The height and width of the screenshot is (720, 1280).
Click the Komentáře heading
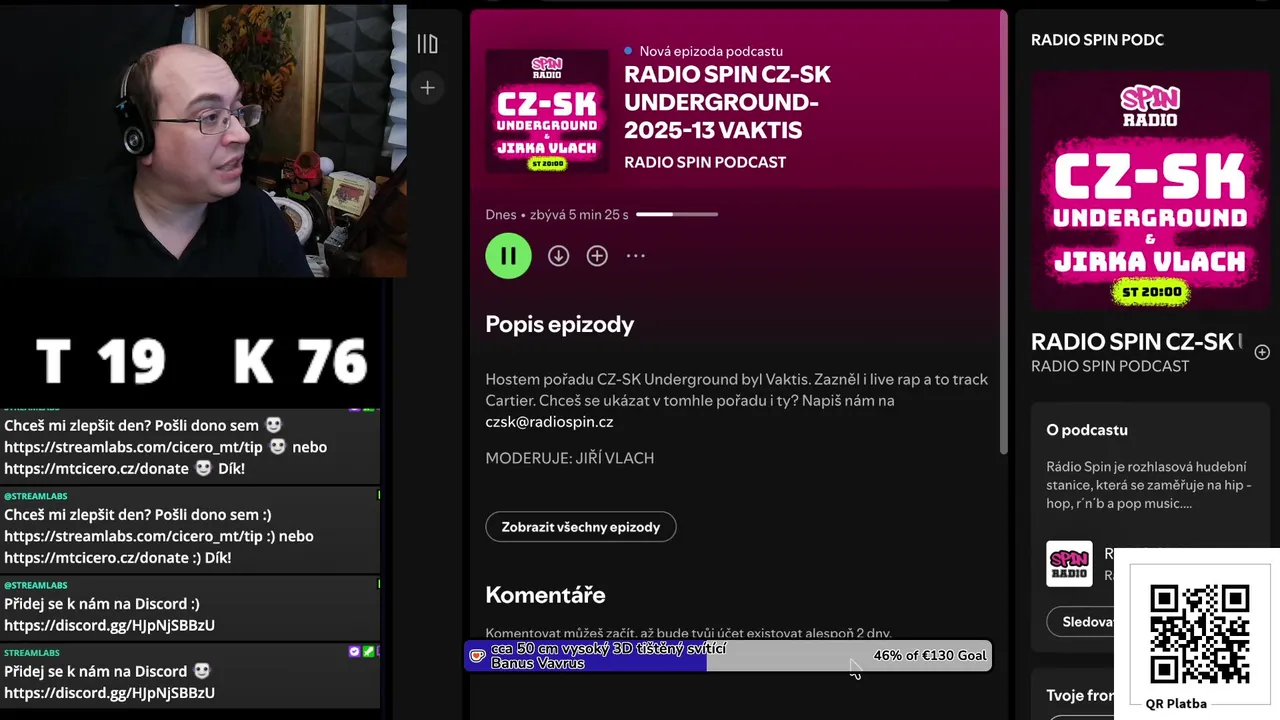click(x=545, y=595)
